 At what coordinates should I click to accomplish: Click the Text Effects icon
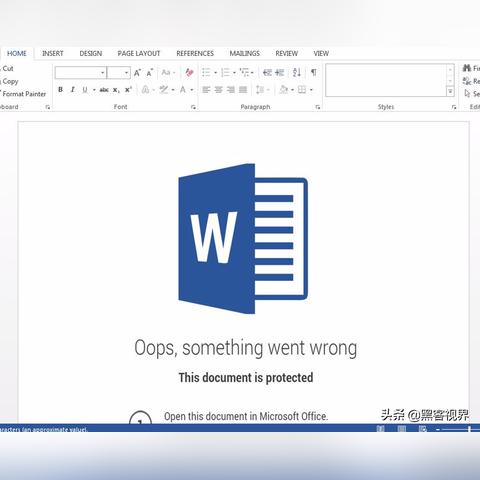coord(145,89)
